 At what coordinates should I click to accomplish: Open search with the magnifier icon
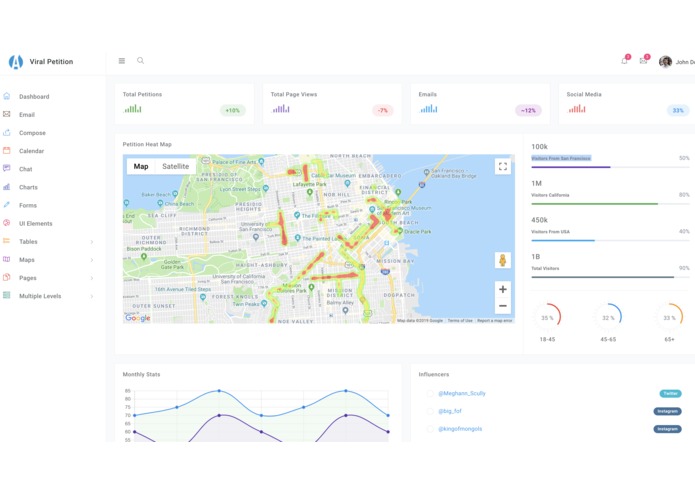point(141,61)
